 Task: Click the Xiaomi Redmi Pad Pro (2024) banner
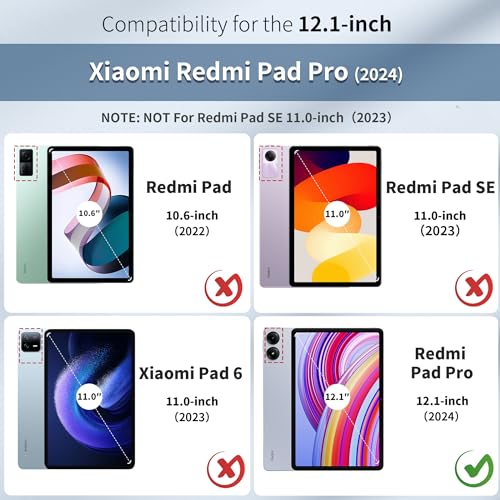[x=246, y=72]
